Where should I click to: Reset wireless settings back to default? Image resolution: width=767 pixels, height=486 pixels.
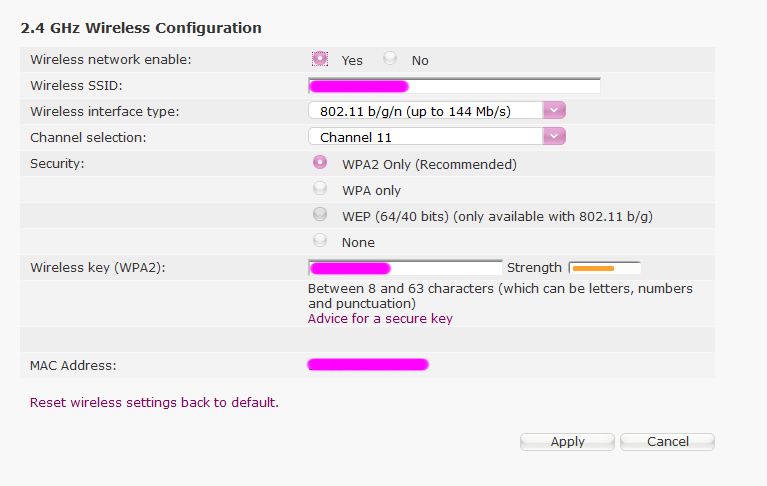[x=154, y=403]
